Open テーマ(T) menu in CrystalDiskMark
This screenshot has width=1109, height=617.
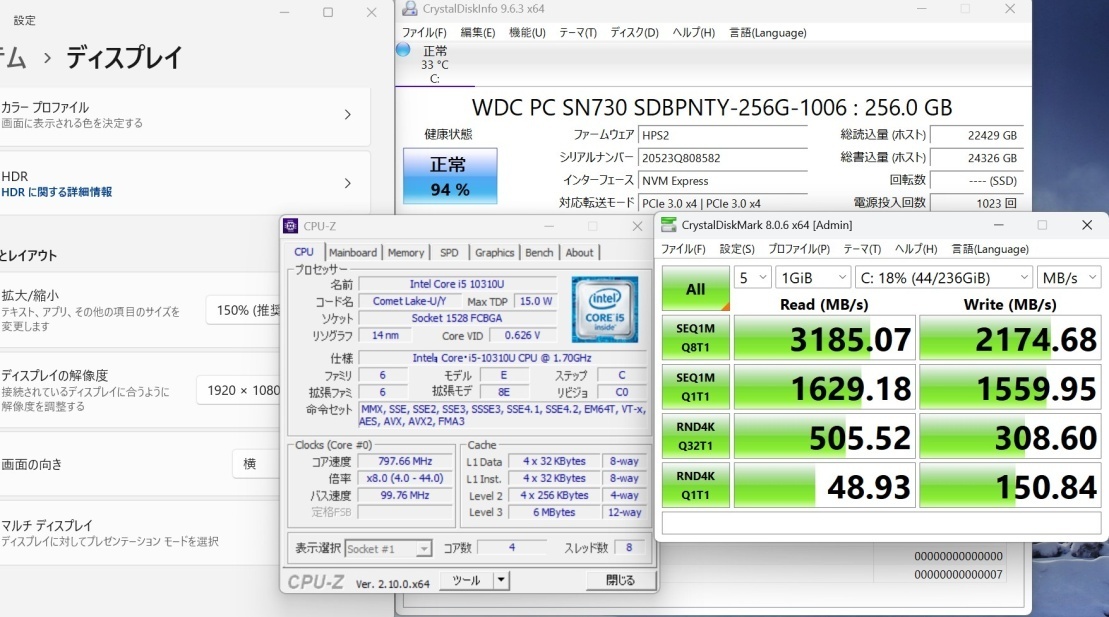pyautogui.click(x=862, y=249)
